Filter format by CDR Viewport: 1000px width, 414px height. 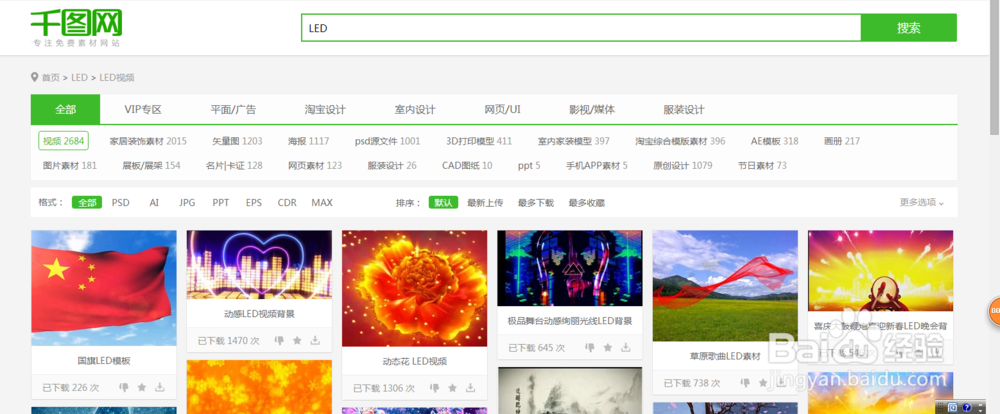pyautogui.click(x=287, y=203)
